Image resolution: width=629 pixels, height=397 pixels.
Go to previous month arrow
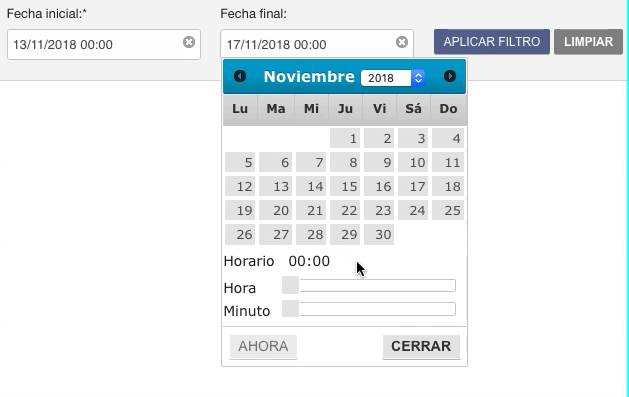click(240, 76)
